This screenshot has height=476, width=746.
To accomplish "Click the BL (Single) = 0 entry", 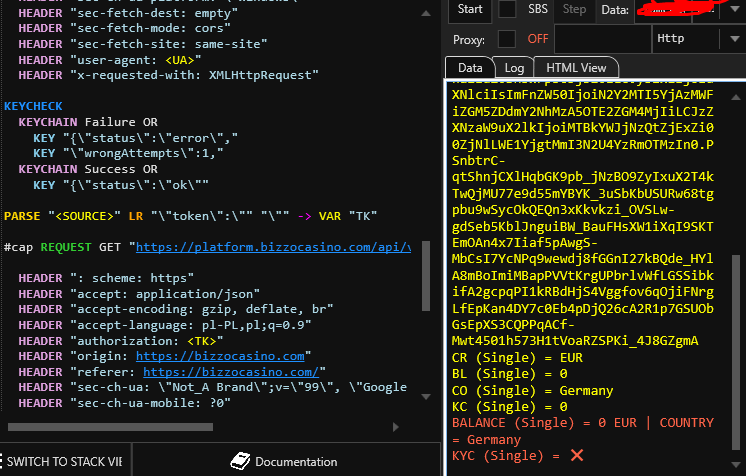I will pyautogui.click(x=510, y=374).
